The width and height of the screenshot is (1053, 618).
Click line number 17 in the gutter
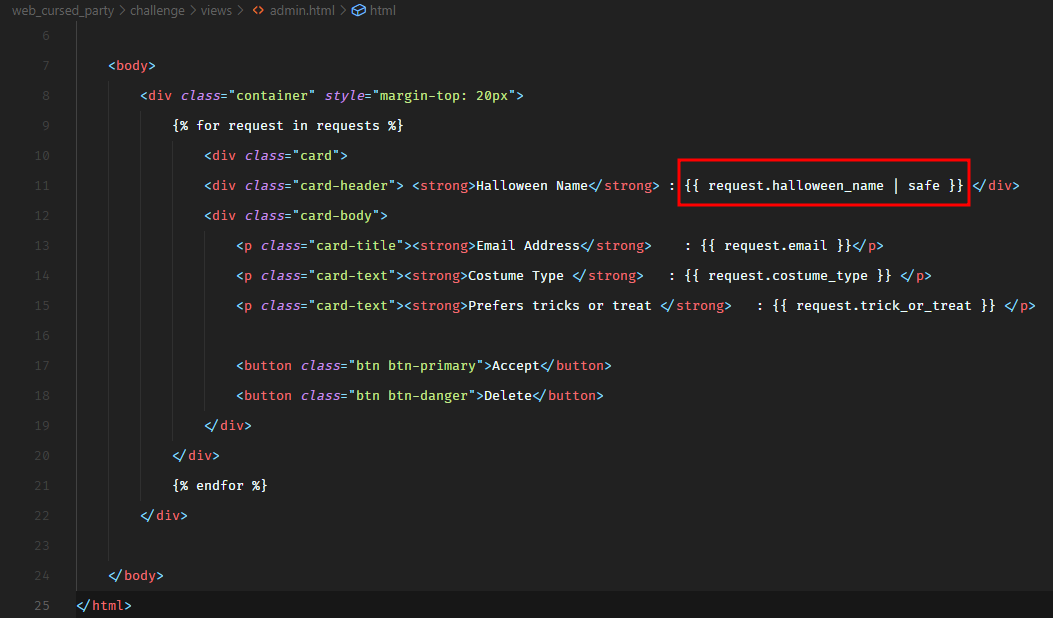pyautogui.click(x=42, y=366)
